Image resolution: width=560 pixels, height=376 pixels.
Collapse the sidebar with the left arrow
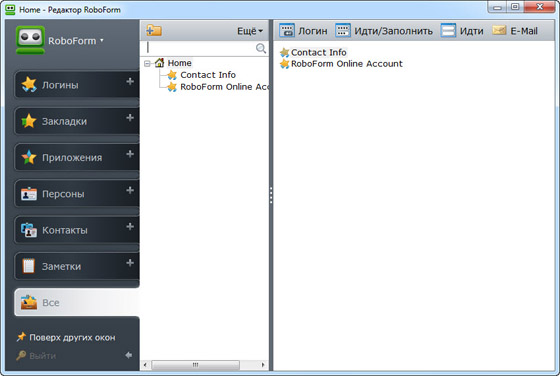[129, 355]
